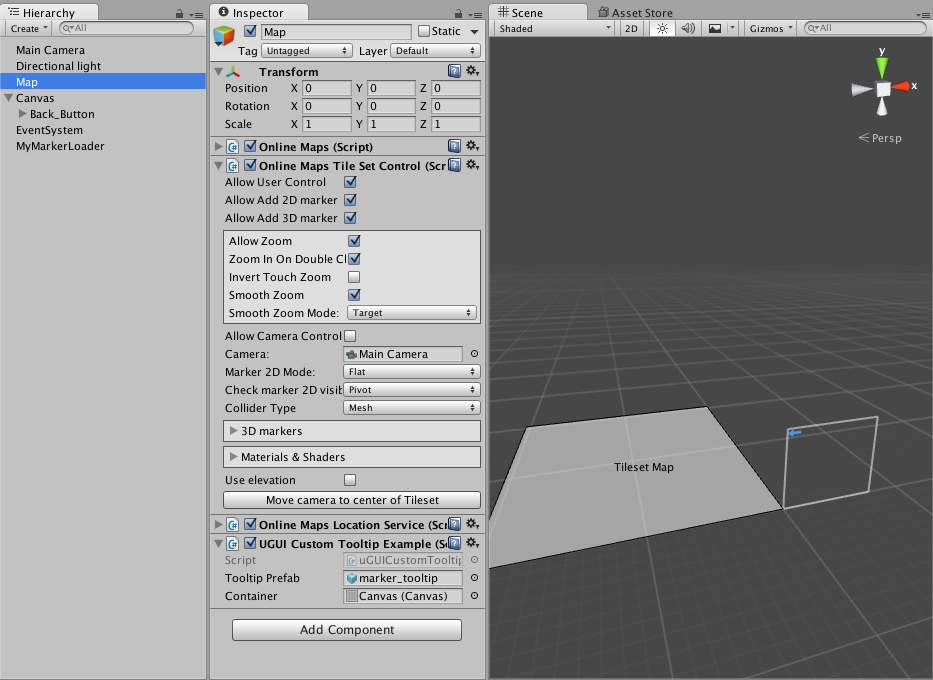
Task: Toggle Persp projection label
Action: tap(880, 138)
